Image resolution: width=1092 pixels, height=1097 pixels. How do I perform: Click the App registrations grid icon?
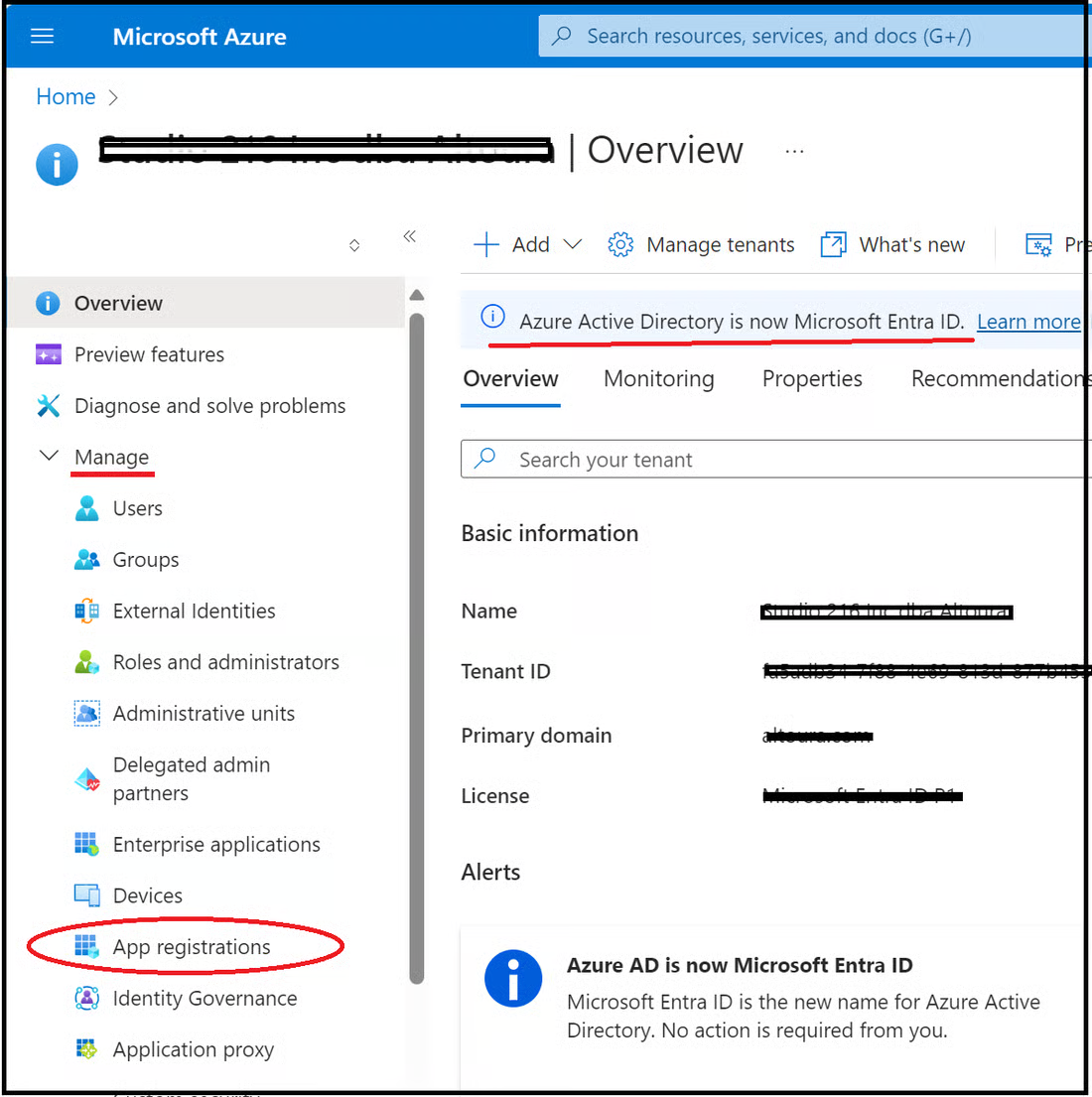pos(86,946)
